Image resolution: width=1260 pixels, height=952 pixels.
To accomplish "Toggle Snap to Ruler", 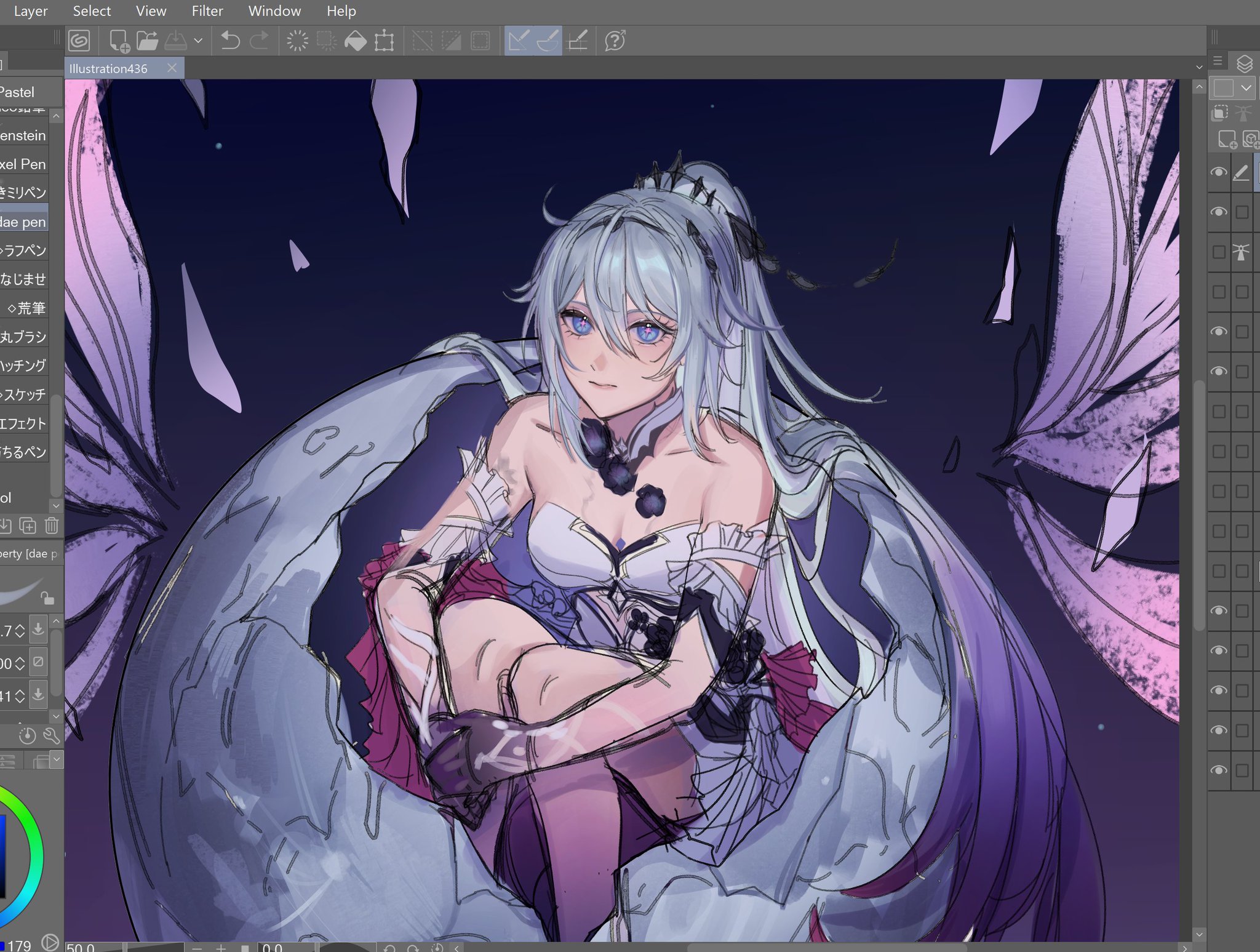I will 519,41.
